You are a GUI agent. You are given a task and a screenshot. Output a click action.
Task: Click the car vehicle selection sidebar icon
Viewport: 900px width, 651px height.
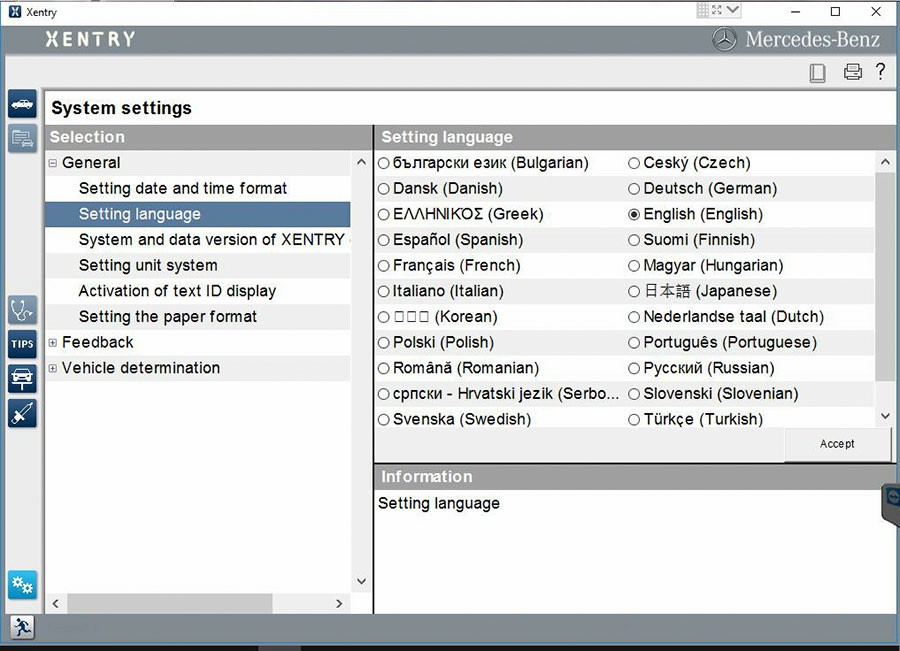(x=22, y=104)
